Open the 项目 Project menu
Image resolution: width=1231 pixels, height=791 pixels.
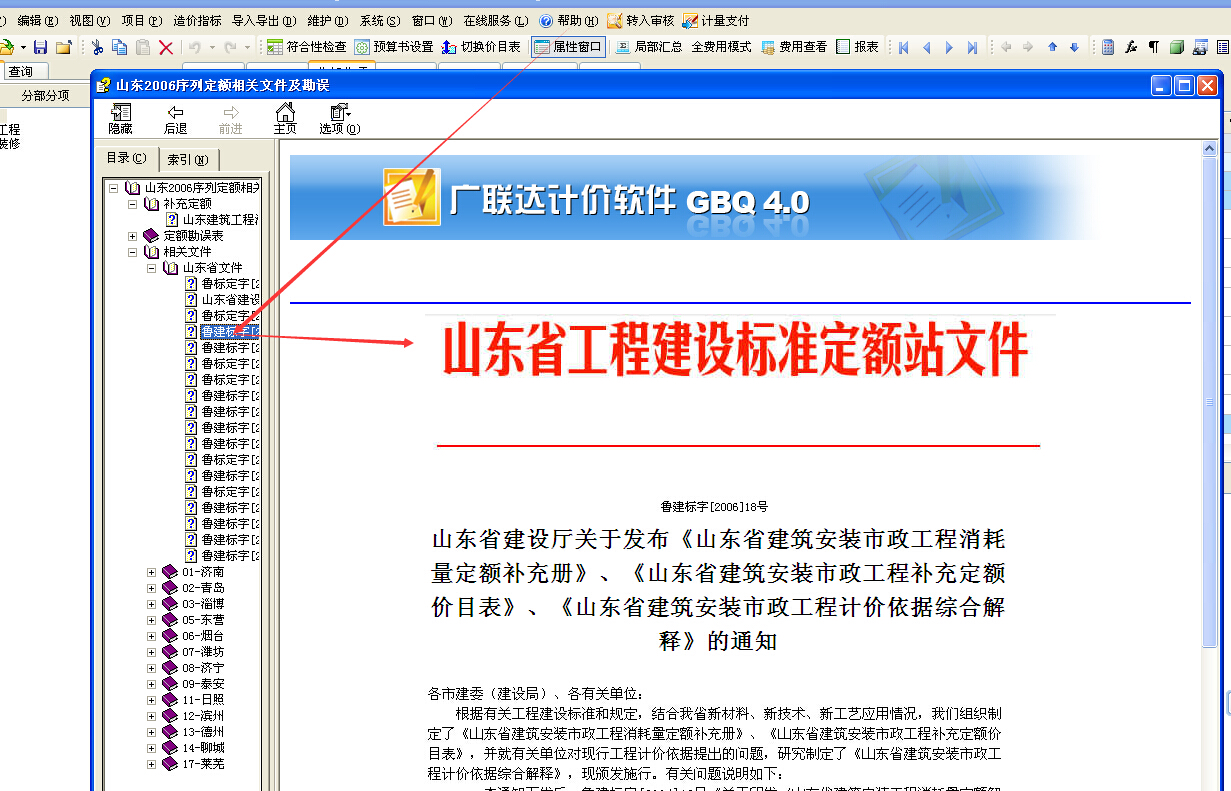click(142, 20)
